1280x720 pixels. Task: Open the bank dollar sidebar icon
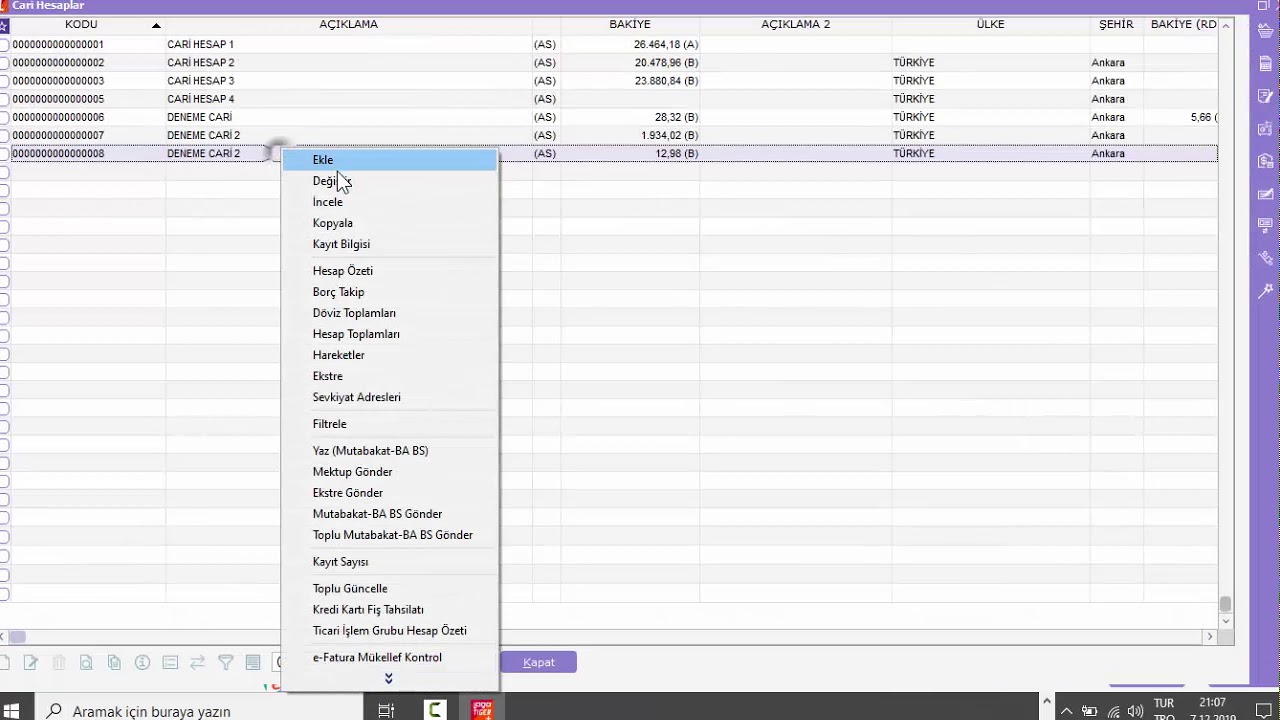tap(1266, 161)
